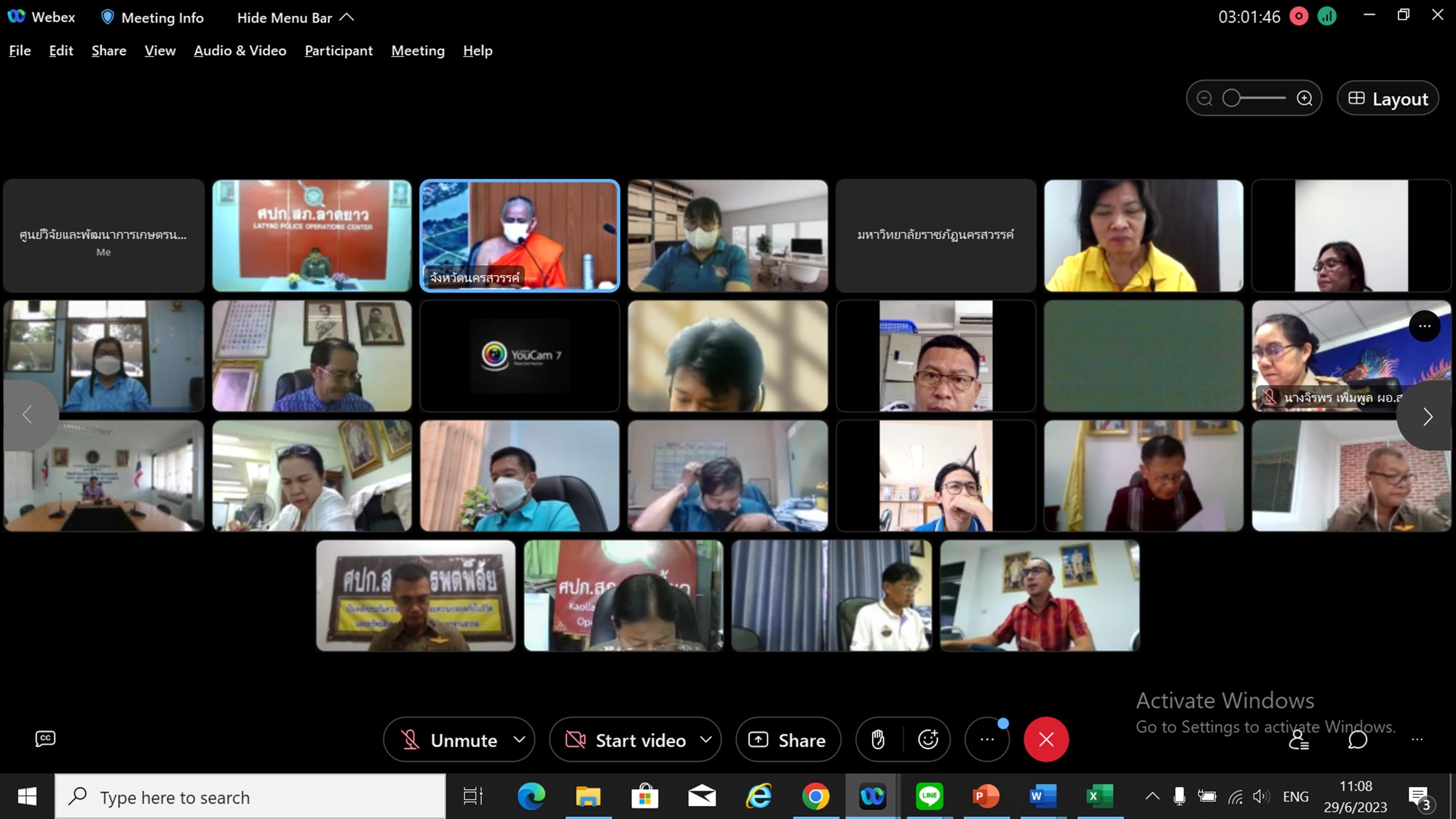Screen dimensions: 1456x819
Task: Click the red recording indicator icon
Action: click(1299, 16)
